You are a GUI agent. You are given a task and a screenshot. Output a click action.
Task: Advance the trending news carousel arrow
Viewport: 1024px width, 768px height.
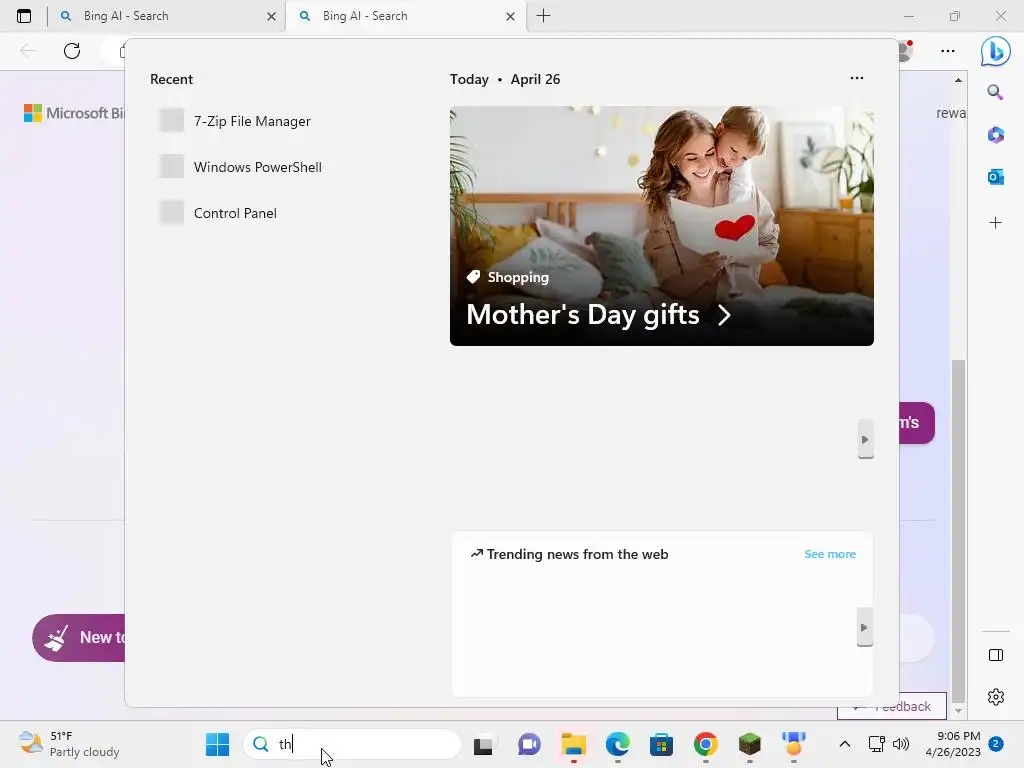[x=864, y=628]
